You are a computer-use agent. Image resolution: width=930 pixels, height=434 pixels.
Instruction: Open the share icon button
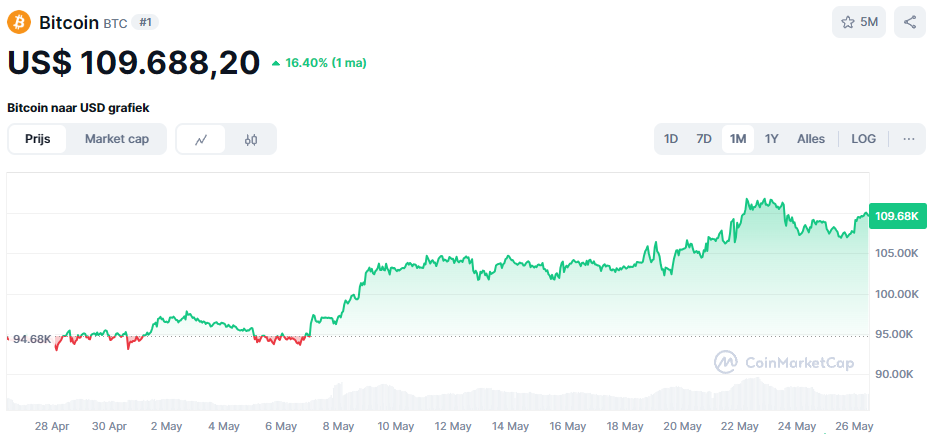[910, 23]
